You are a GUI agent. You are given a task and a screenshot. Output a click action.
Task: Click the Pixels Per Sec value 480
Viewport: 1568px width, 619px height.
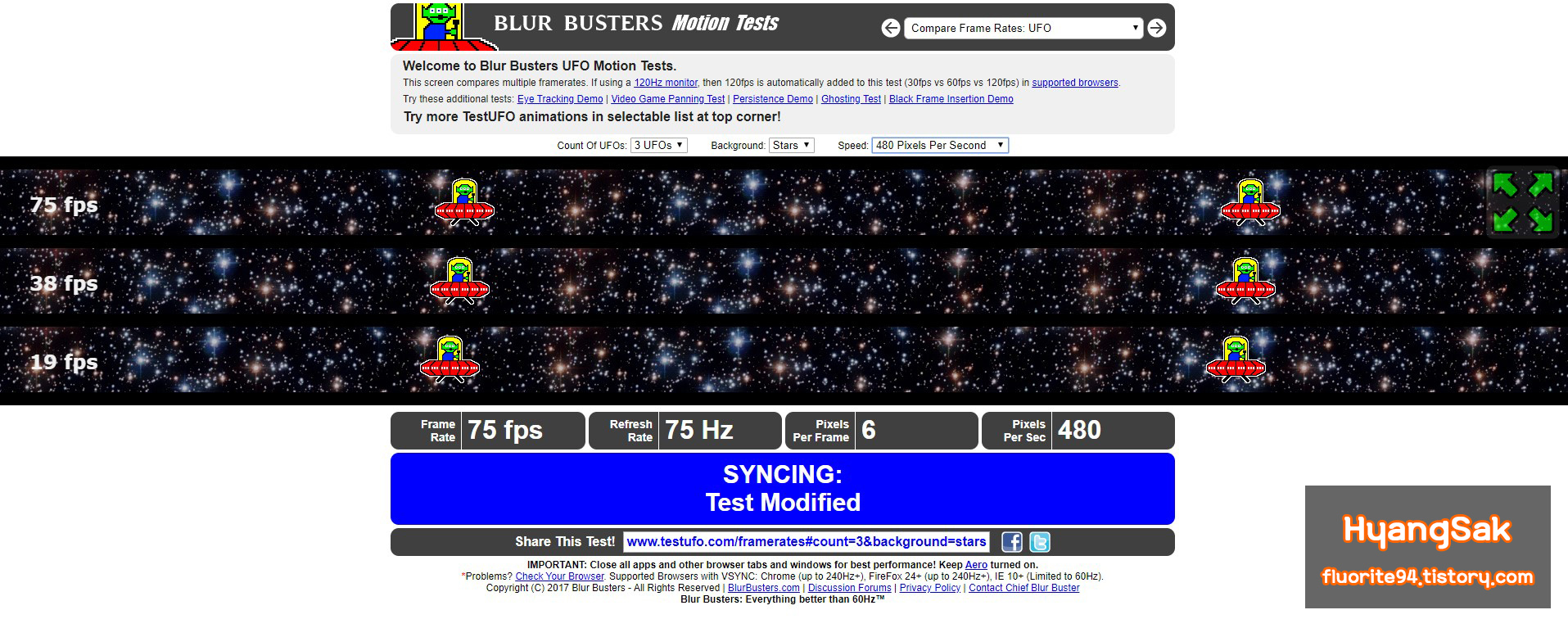click(1079, 430)
